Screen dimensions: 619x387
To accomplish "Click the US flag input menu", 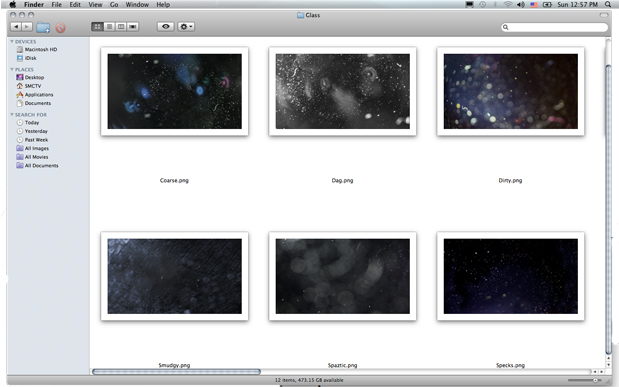I will point(534,5).
